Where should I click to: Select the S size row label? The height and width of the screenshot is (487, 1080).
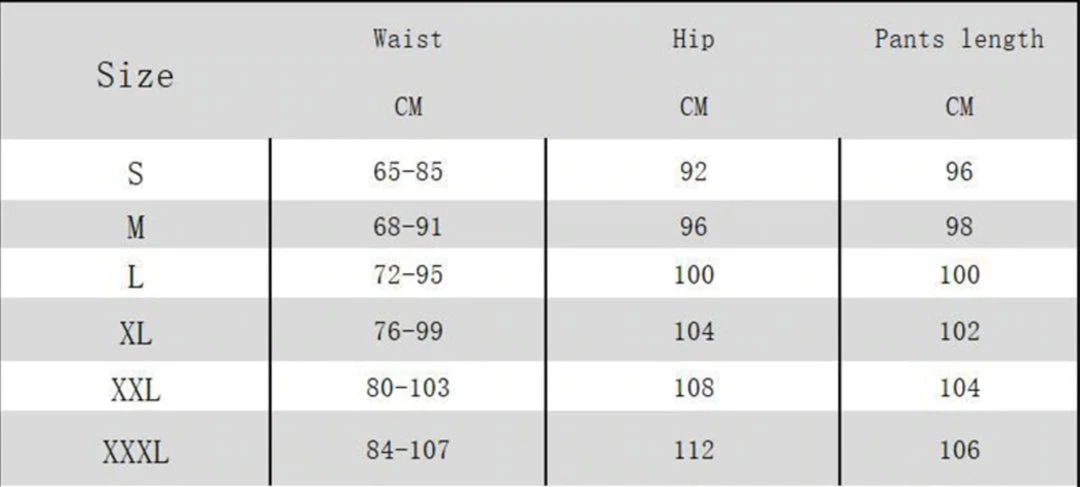135,173
